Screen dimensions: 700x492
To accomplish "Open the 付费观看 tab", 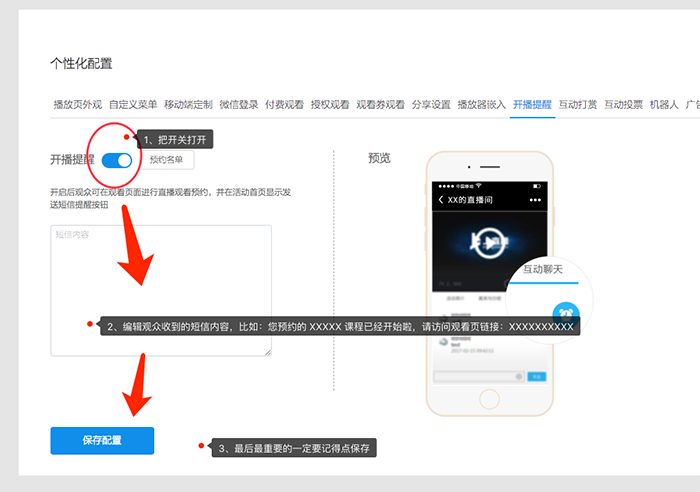I will [x=284, y=104].
